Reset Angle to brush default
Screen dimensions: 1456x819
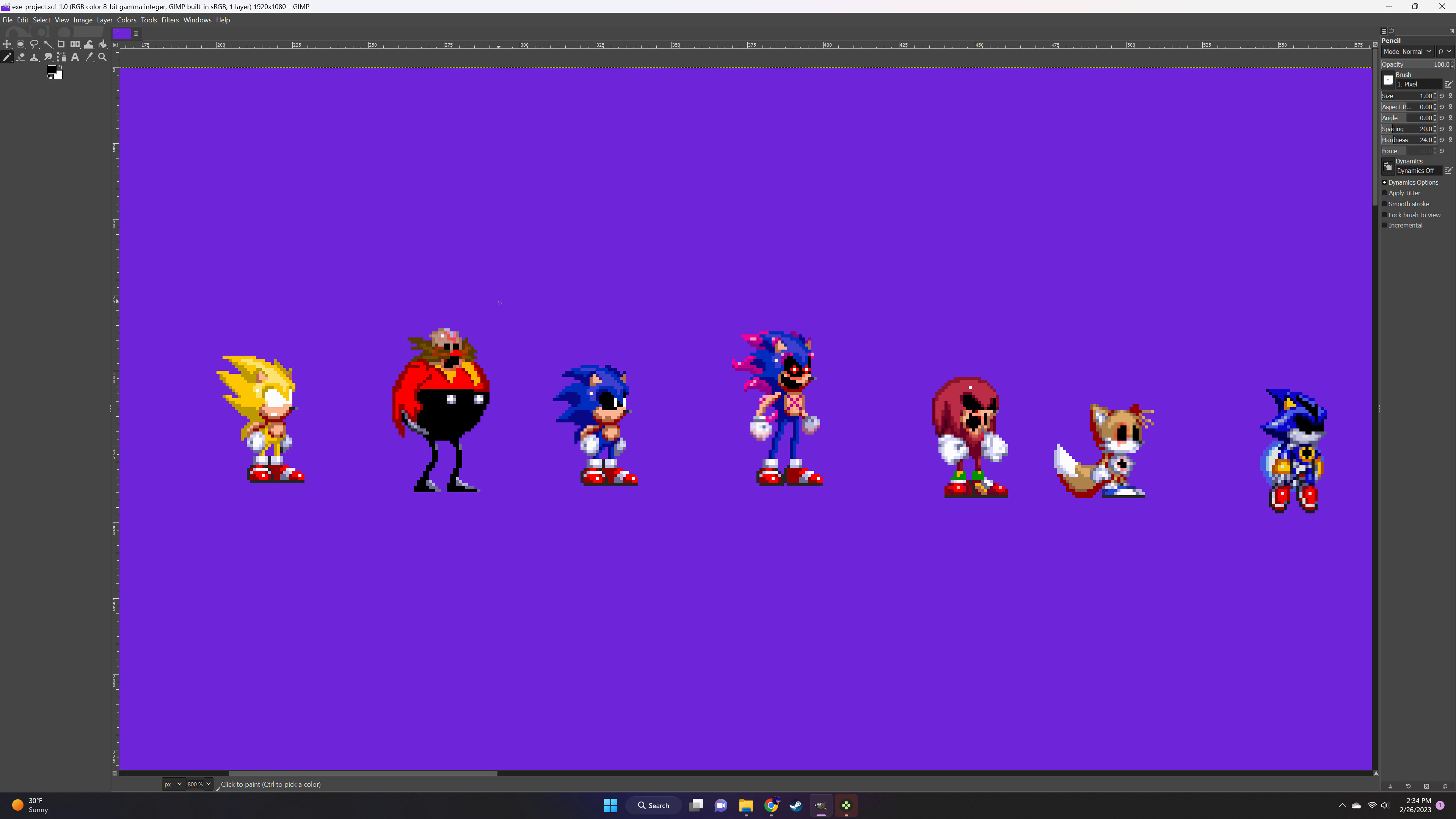1442,118
